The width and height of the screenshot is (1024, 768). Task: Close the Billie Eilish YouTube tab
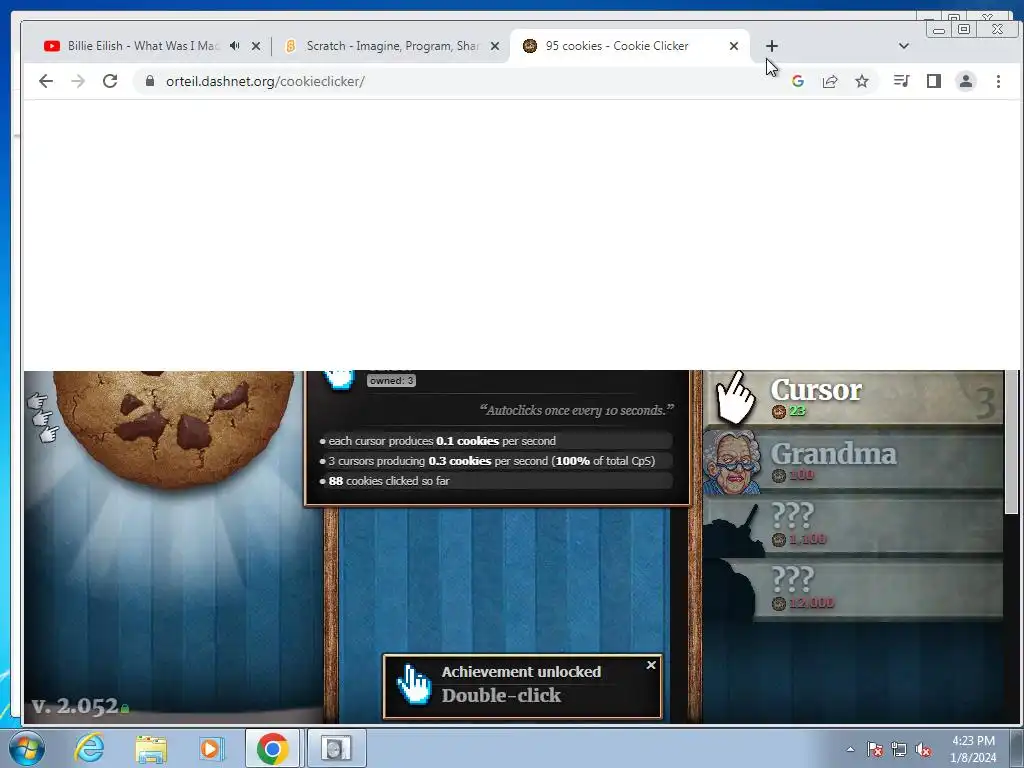point(256,46)
